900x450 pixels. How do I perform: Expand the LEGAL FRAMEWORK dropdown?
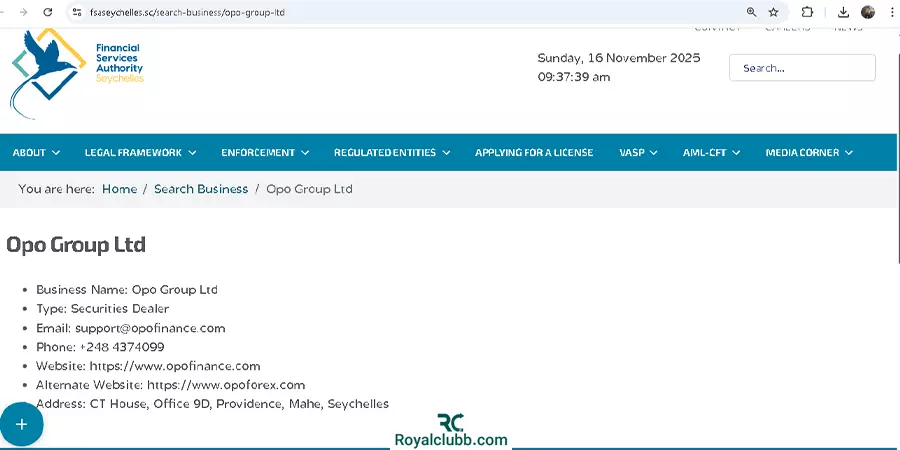point(140,153)
